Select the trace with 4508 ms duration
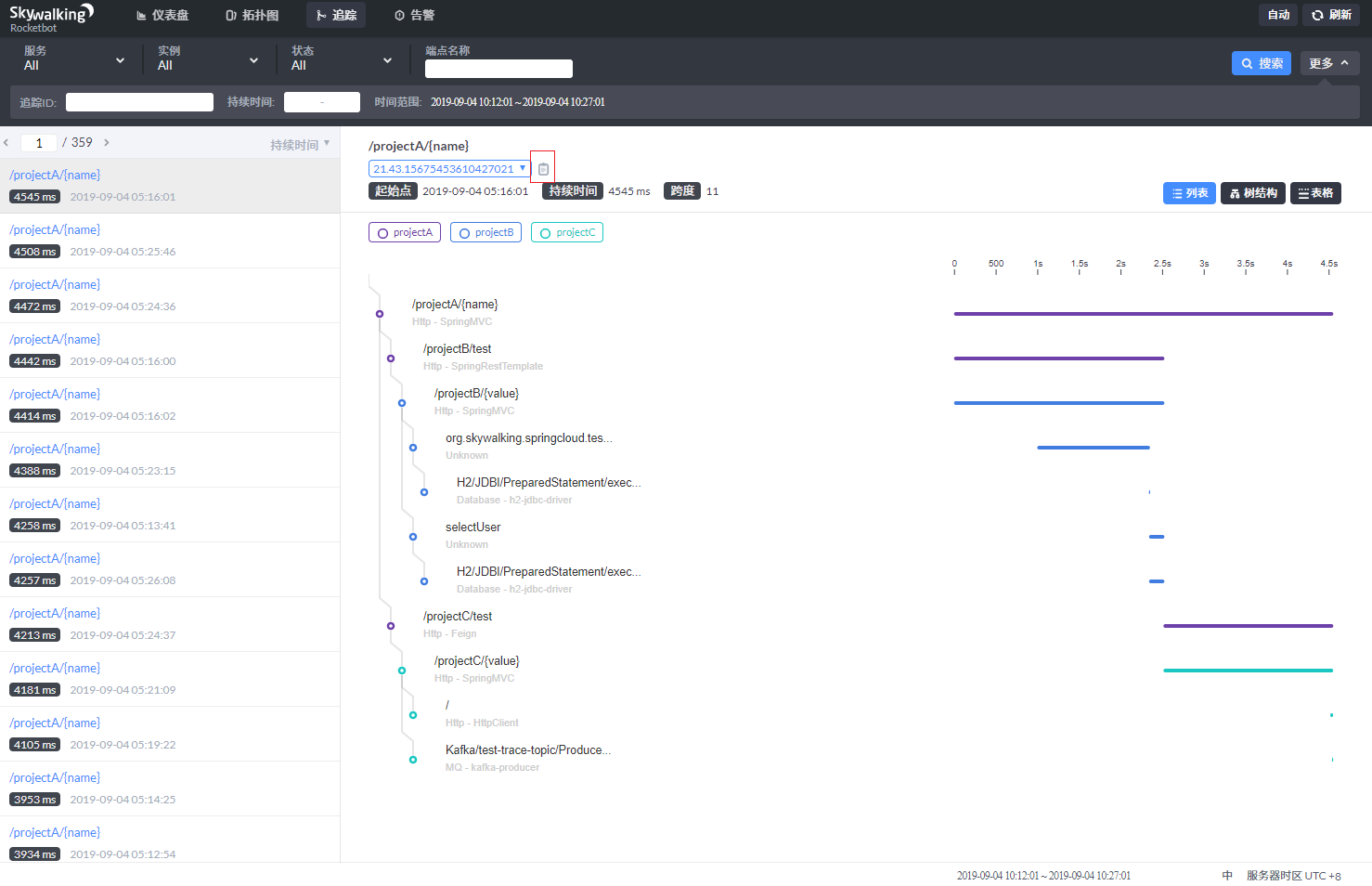The width and height of the screenshot is (1372, 886). coord(170,241)
